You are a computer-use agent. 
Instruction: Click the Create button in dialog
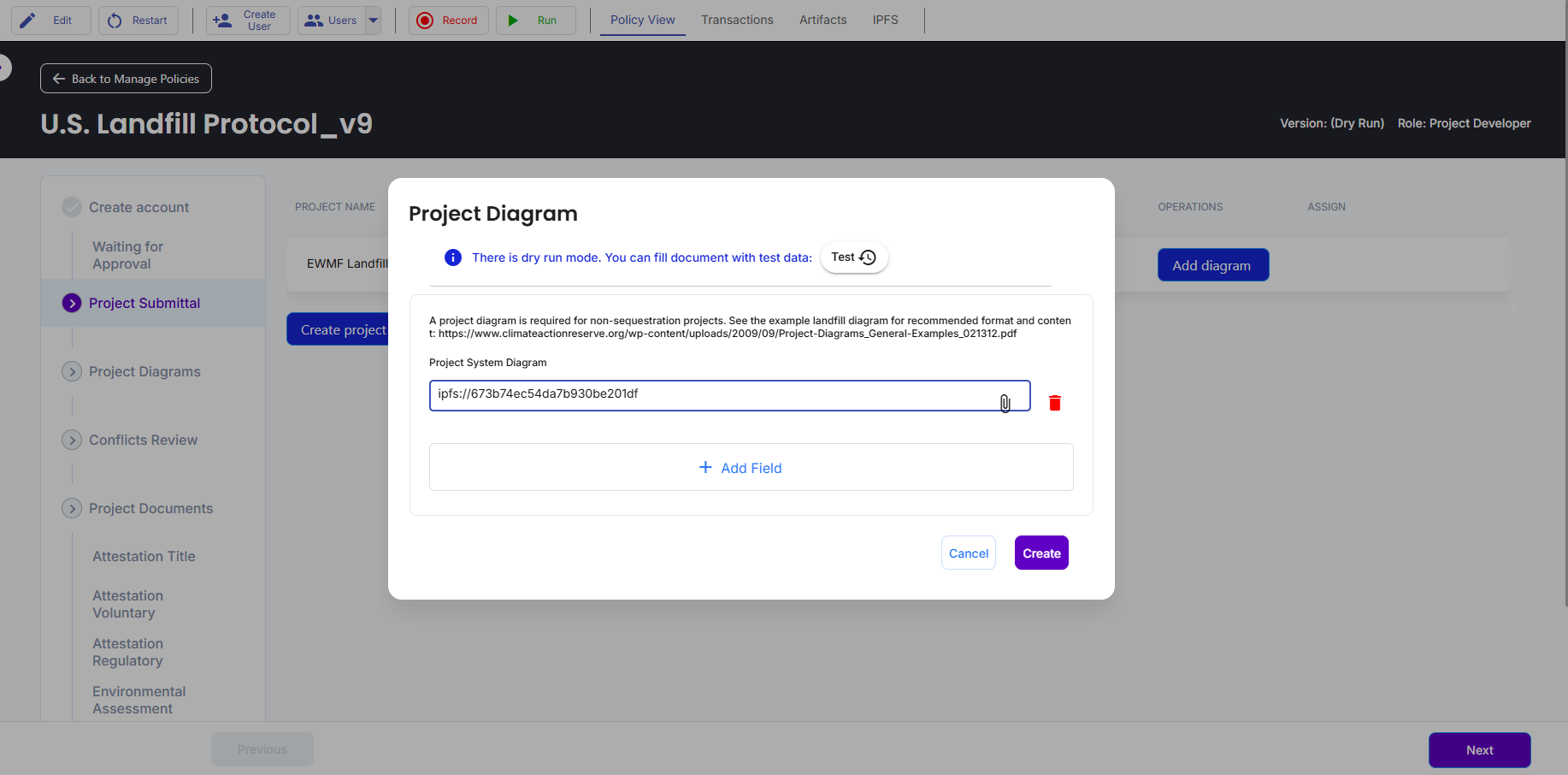click(x=1041, y=553)
